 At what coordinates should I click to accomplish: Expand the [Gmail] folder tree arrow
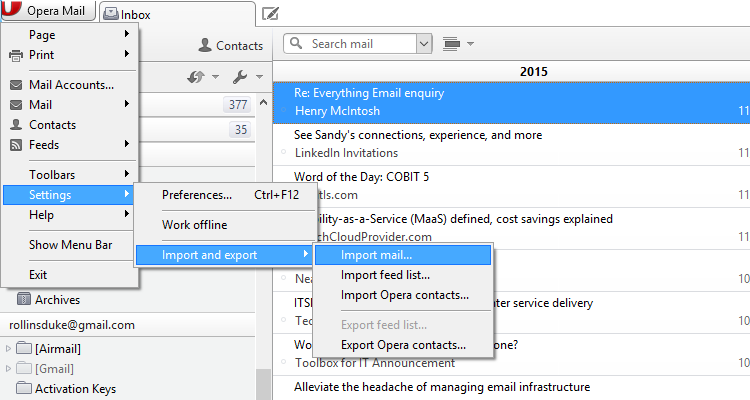10,369
